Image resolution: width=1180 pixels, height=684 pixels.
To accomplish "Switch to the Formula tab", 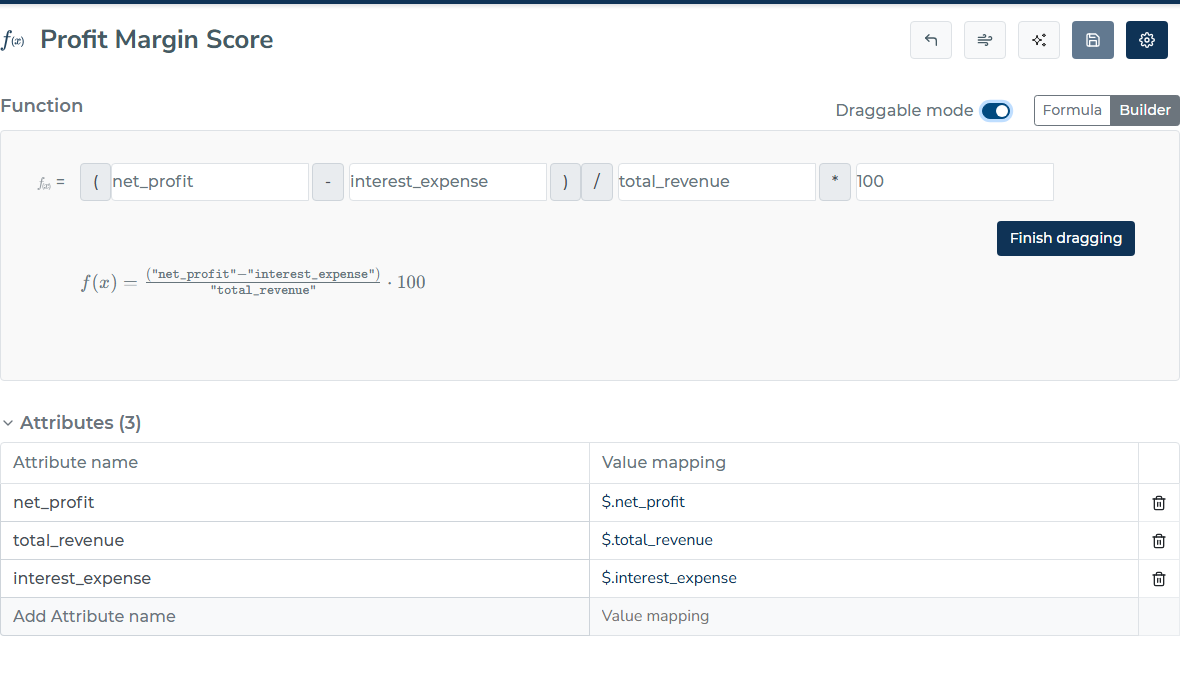I will click(x=1072, y=110).
